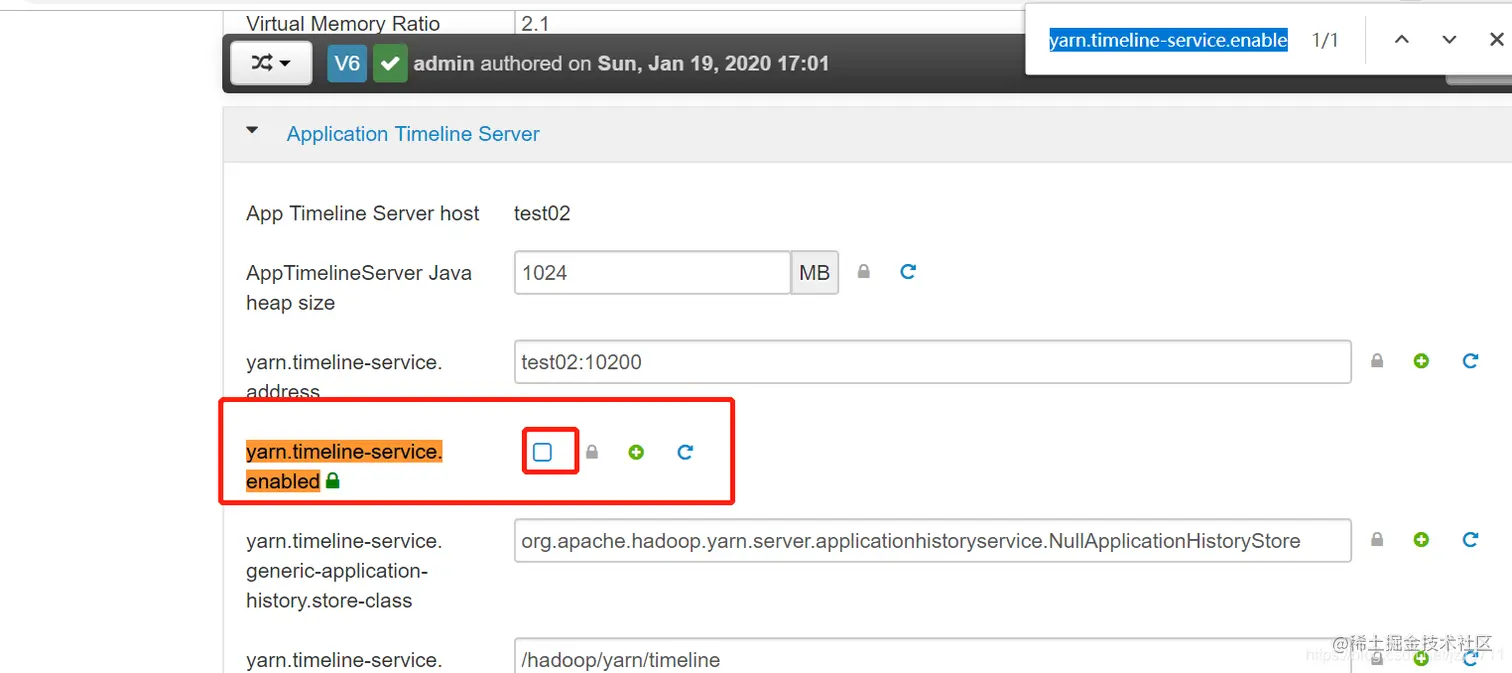Toggle the yarn.timeline-service.enabled checkbox
This screenshot has width=1512, height=673.
pyautogui.click(x=542, y=452)
